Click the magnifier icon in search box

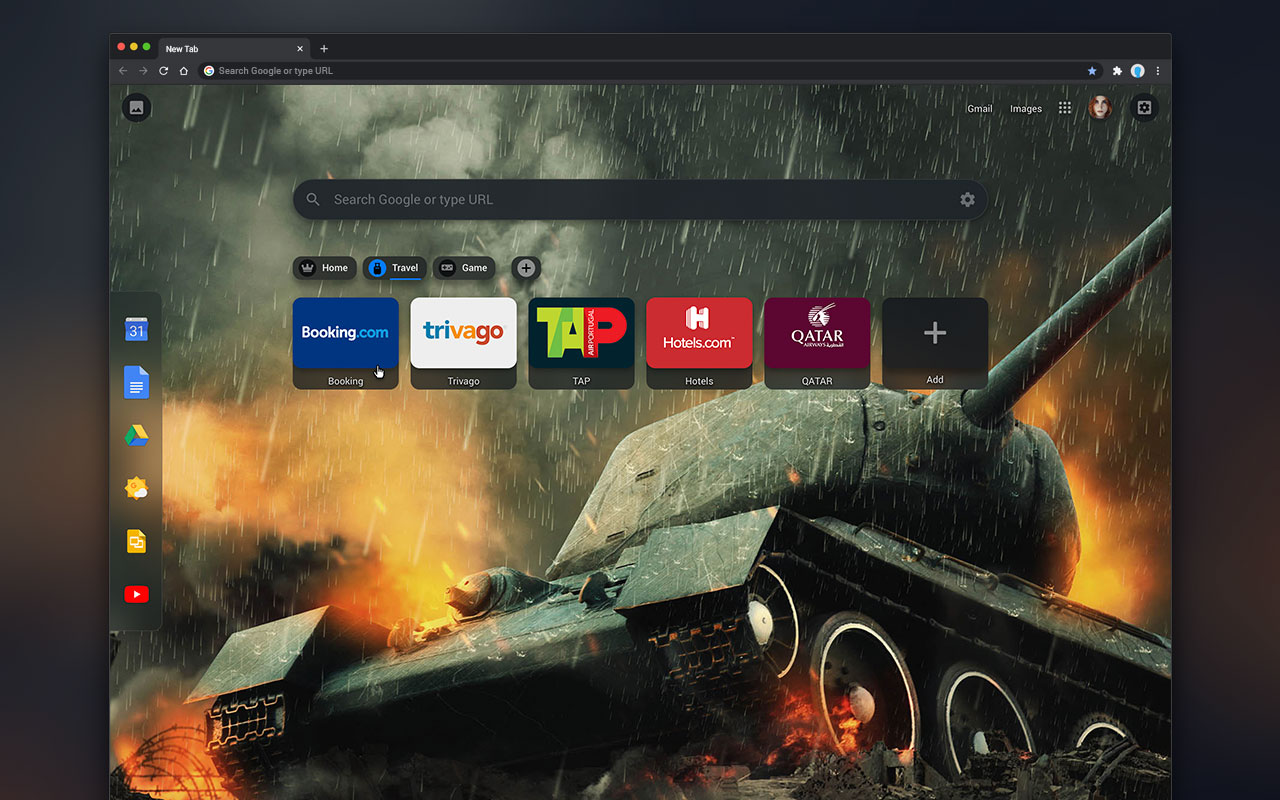coord(313,200)
